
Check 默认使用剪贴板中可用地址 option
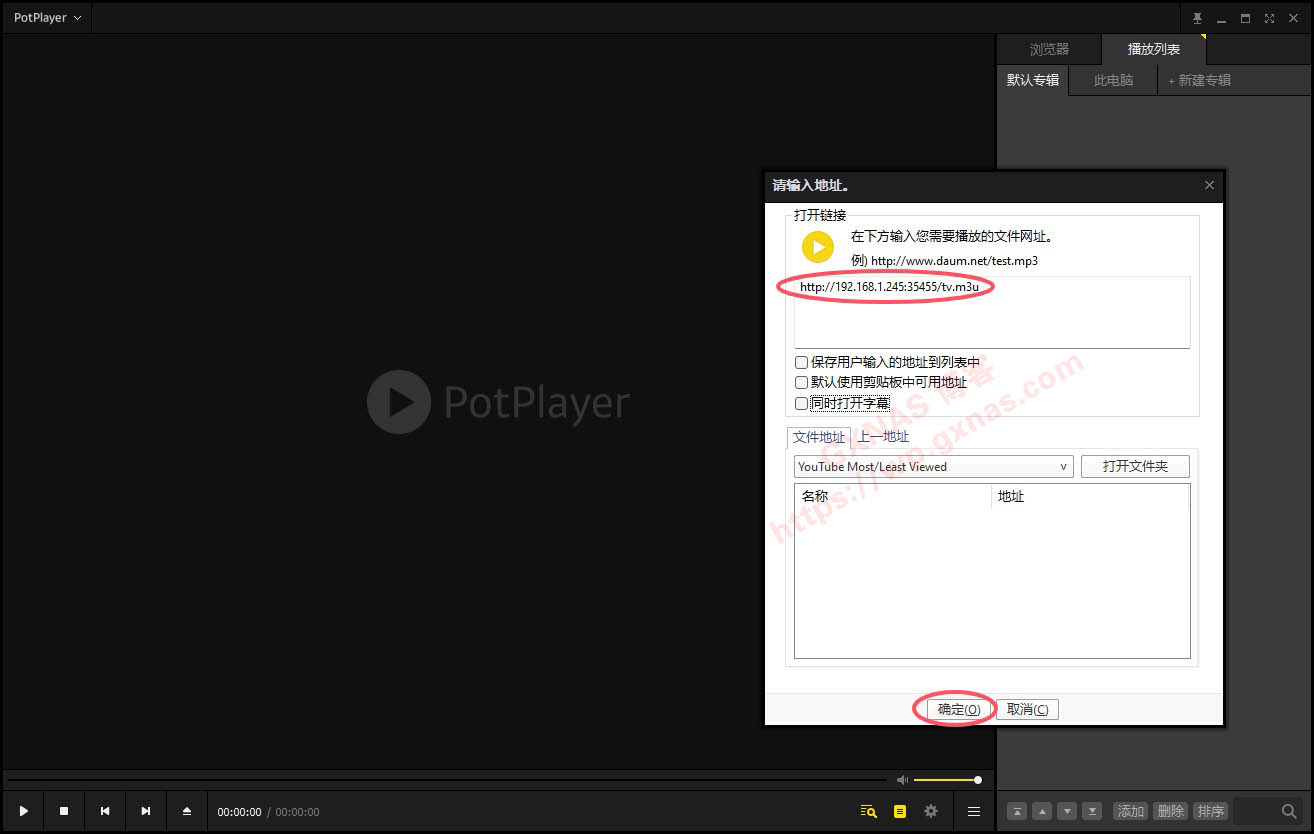801,383
